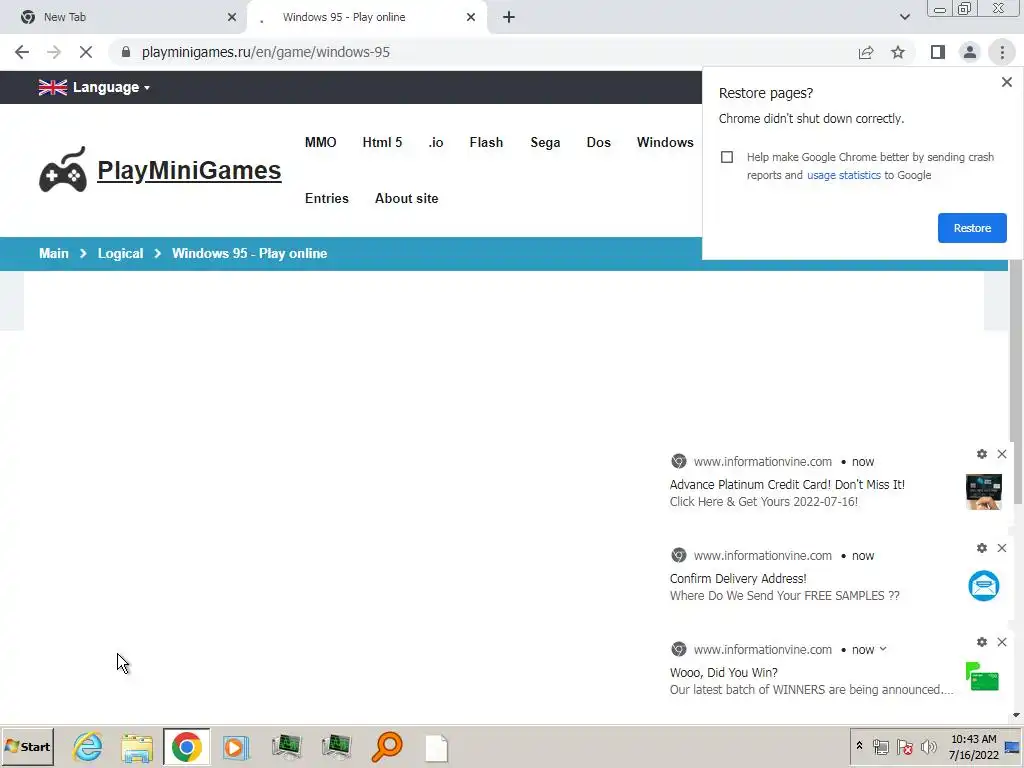Click the Action Center flag tray icon
1024x768 pixels.
(x=904, y=746)
